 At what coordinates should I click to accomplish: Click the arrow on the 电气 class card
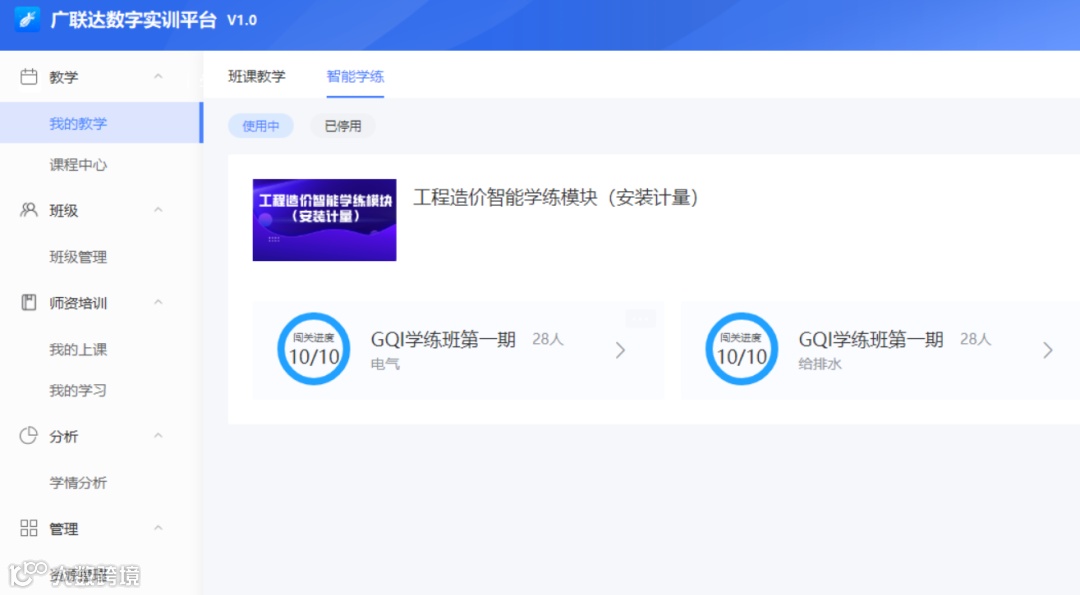(621, 351)
